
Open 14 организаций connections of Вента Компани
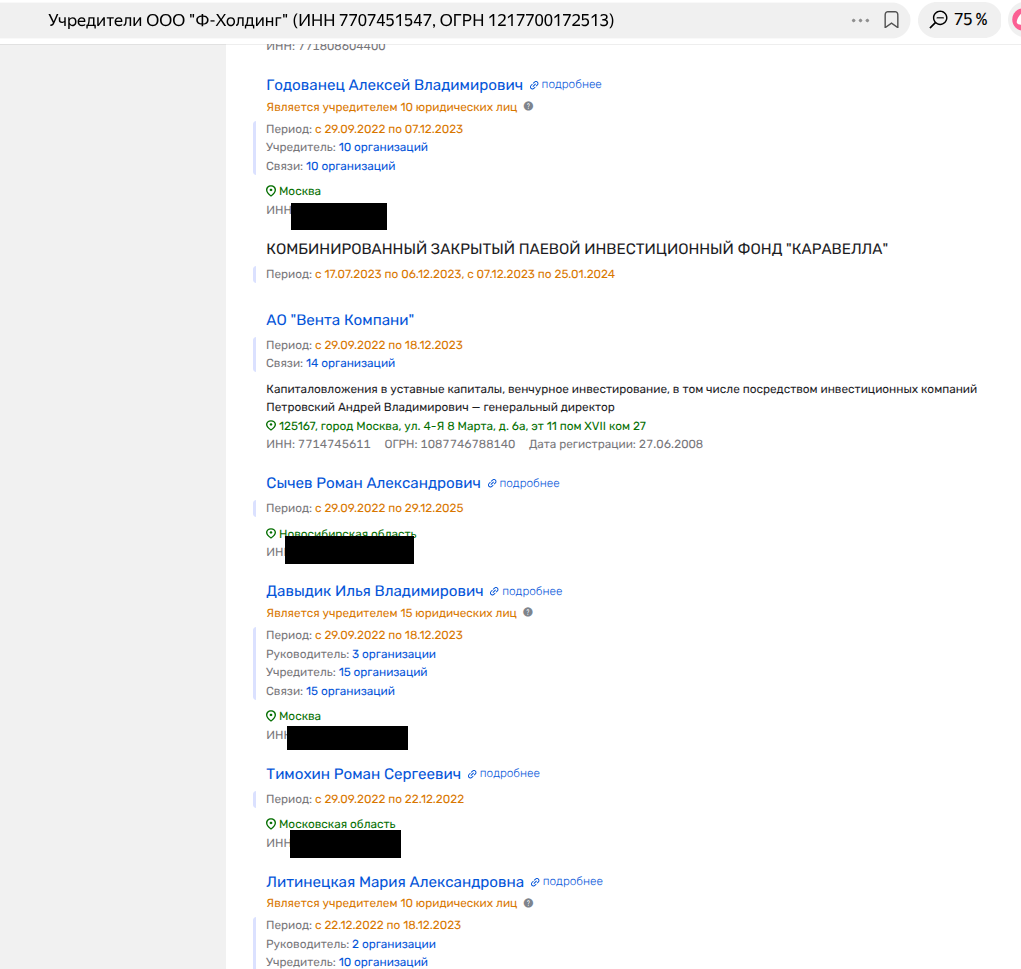pos(350,363)
